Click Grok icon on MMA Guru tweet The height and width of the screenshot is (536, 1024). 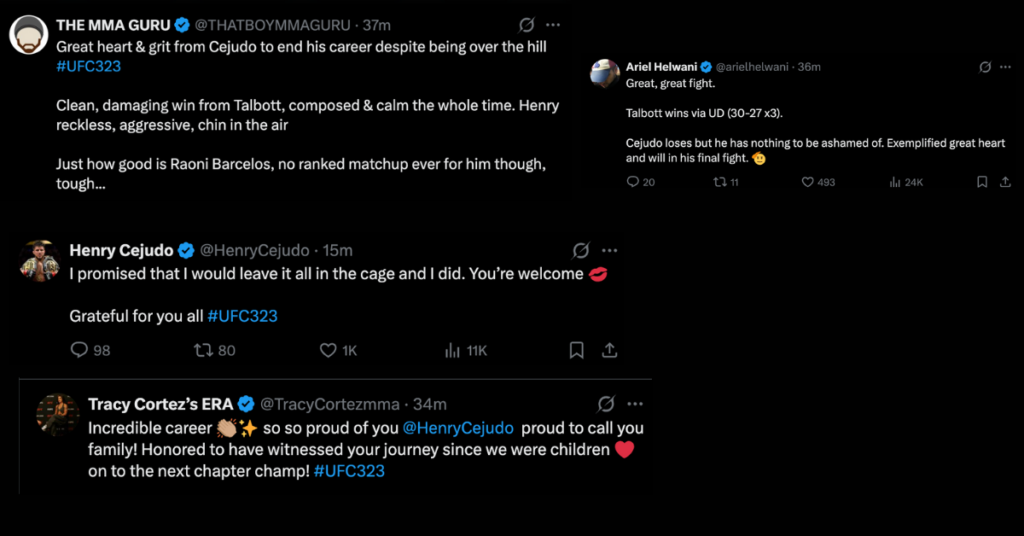[527, 25]
